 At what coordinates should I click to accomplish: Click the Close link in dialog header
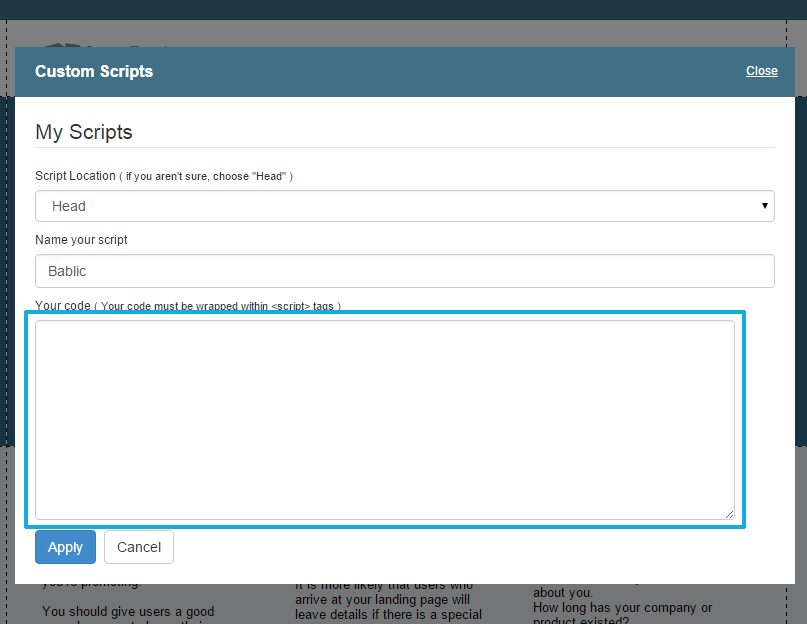pos(761,71)
